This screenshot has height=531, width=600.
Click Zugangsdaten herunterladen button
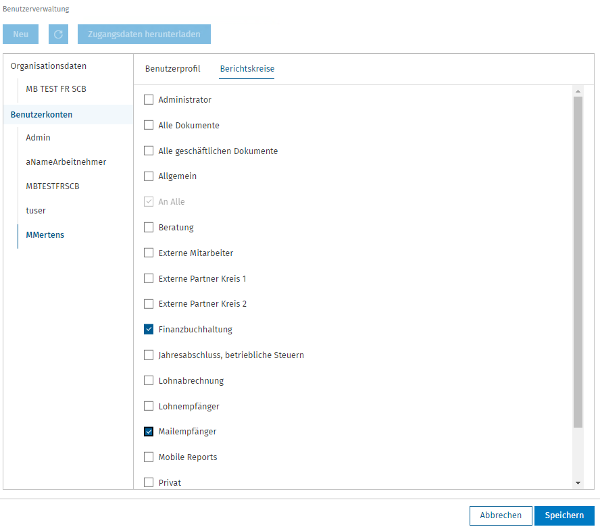pos(144,34)
